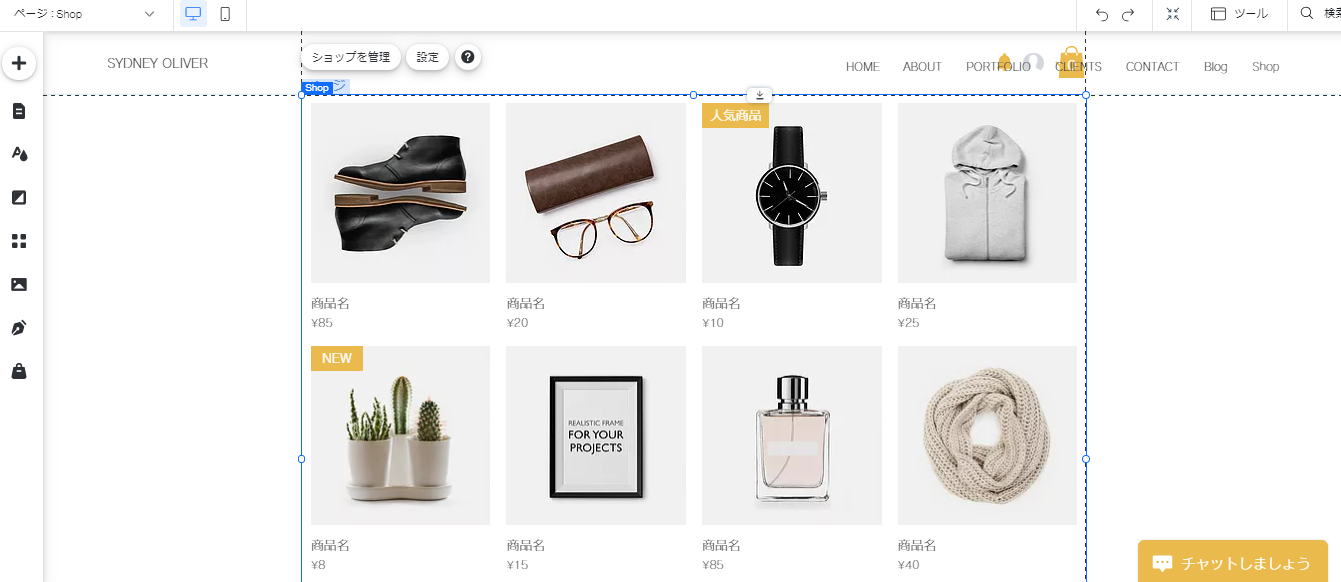1341x582 pixels.
Task: Open the Blog pen icon in the sidebar
Action: (19, 328)
